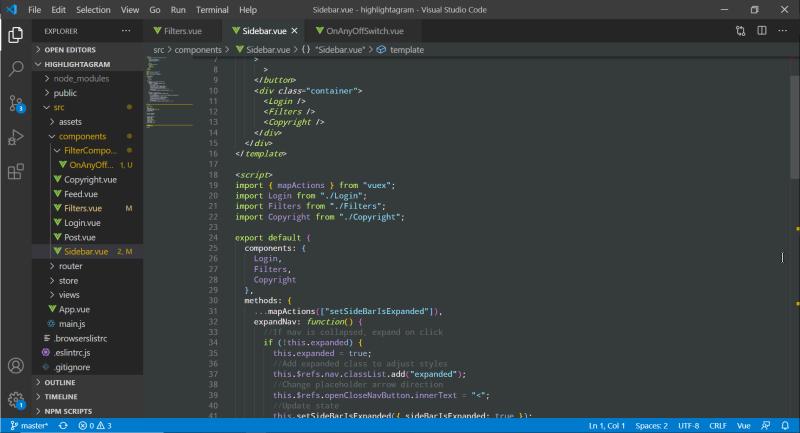Expand the assets folder
The height and width of the screenshot is (433, 800).
click(70, 122)
